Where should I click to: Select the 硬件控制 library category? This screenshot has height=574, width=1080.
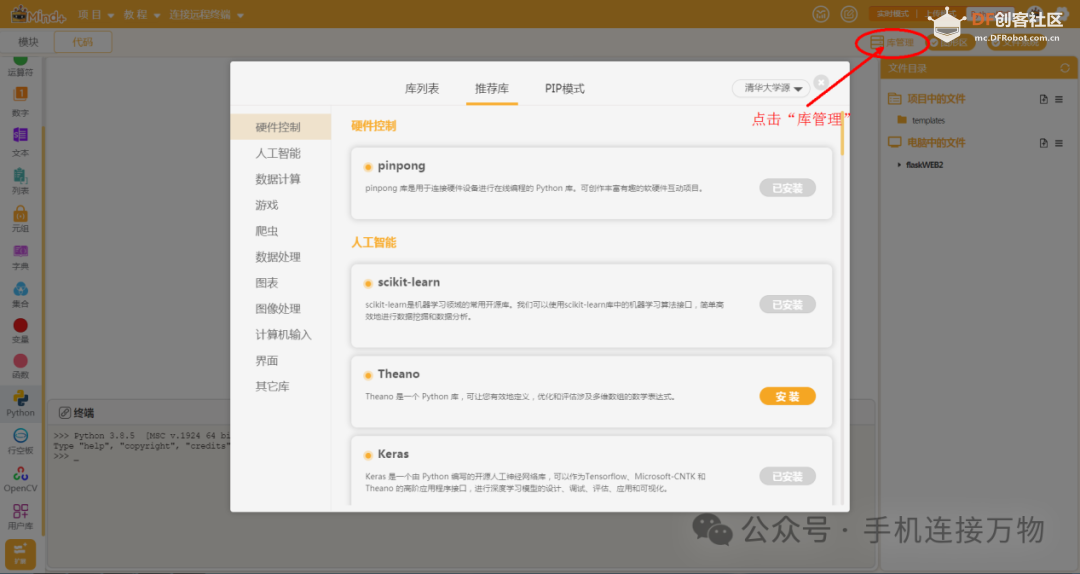(x=280, y=127)
